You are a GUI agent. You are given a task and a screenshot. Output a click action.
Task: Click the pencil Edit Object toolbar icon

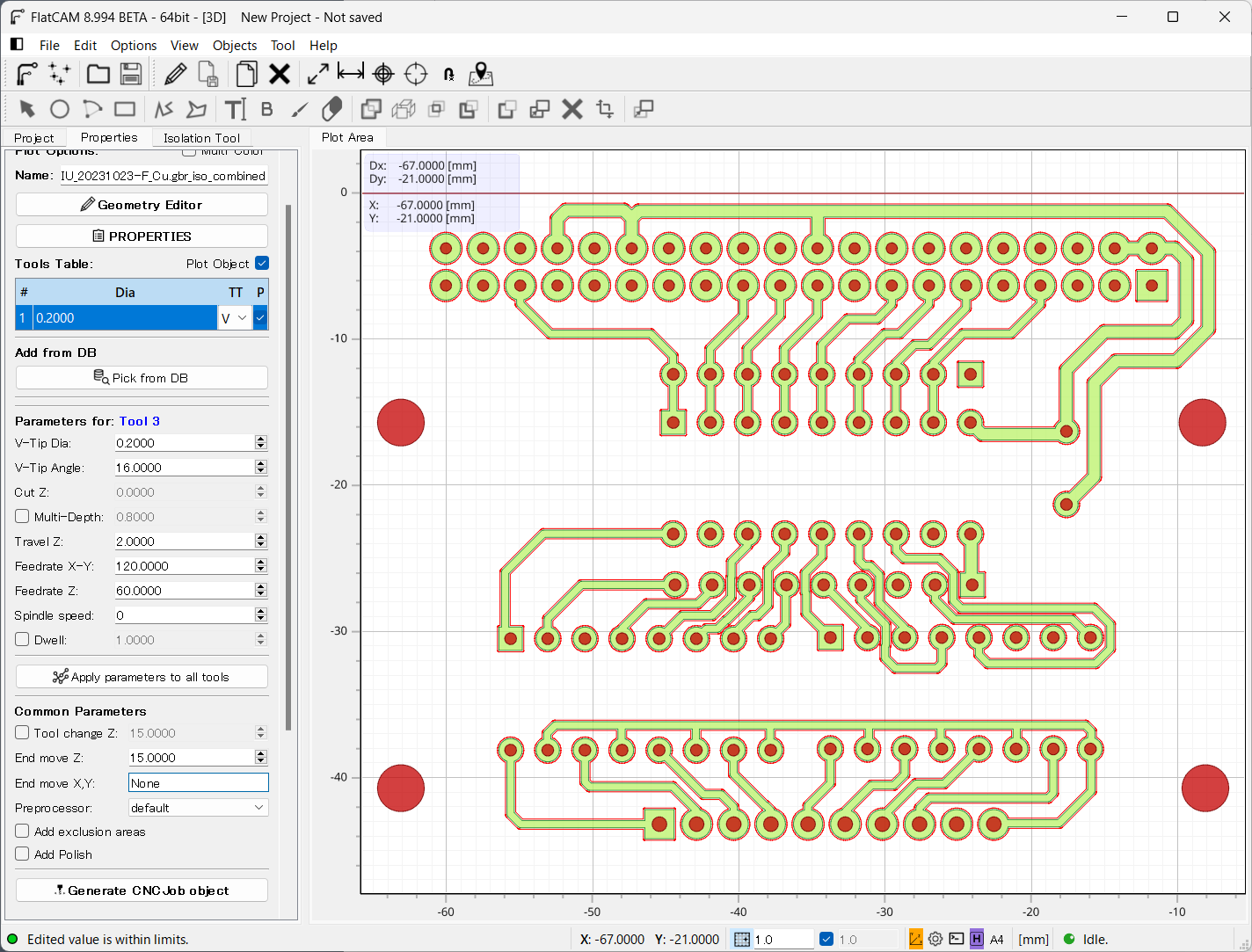point(175,75)
